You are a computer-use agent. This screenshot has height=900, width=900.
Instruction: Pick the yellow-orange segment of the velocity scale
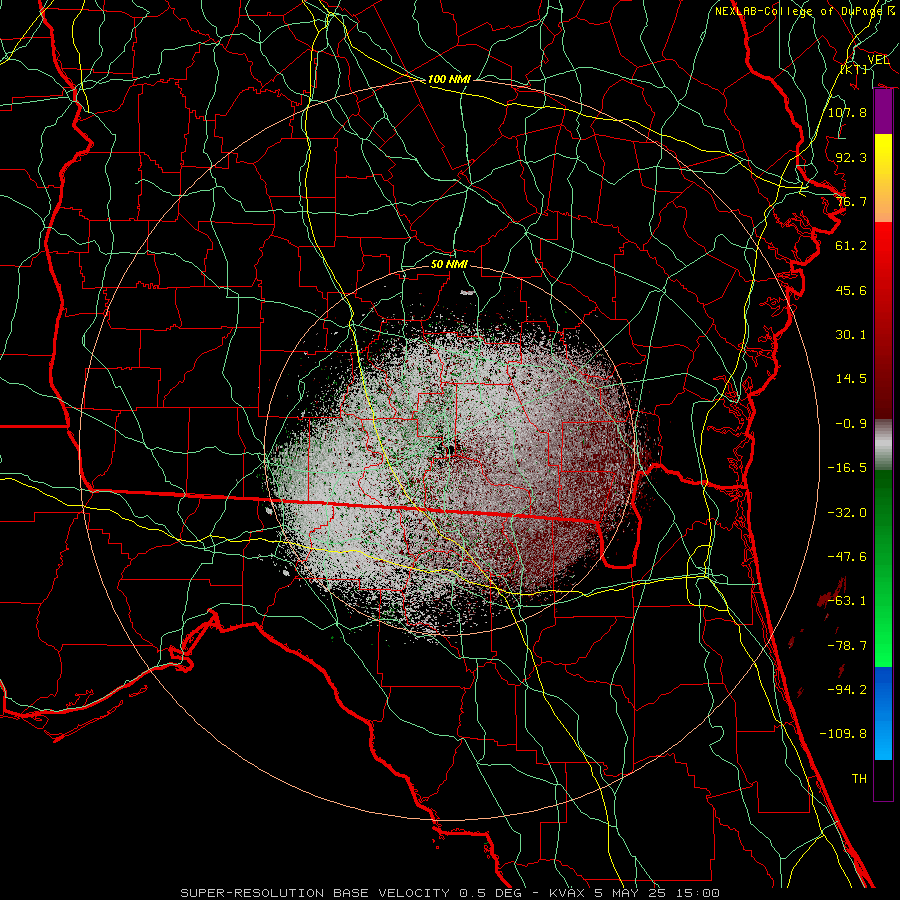tap(883, 178)
